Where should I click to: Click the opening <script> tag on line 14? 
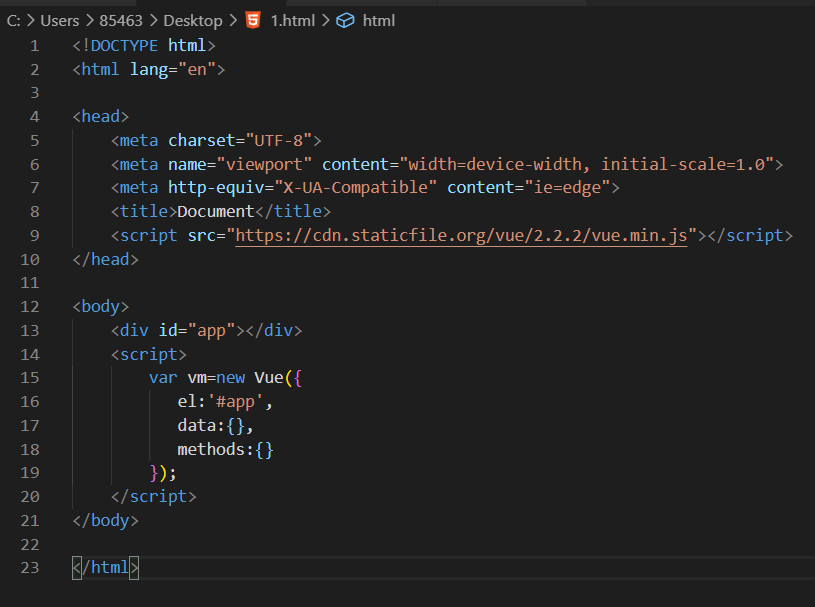[x=149, y=354]
